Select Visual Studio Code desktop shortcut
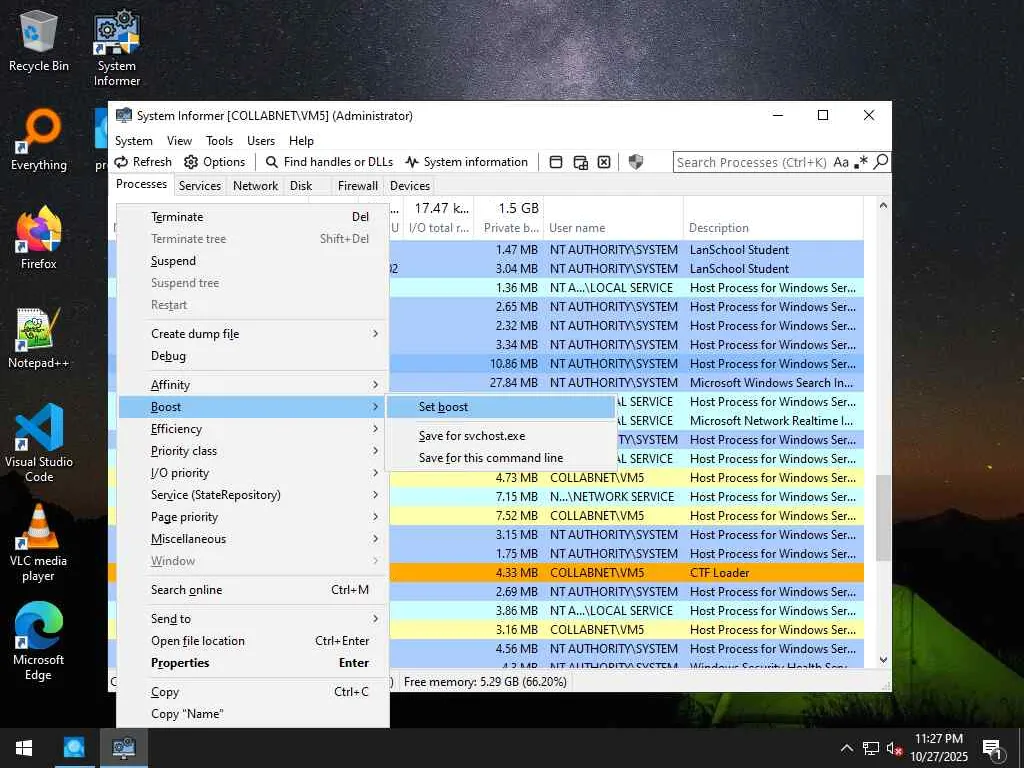The image size is (1024, 768). [39, 443]
